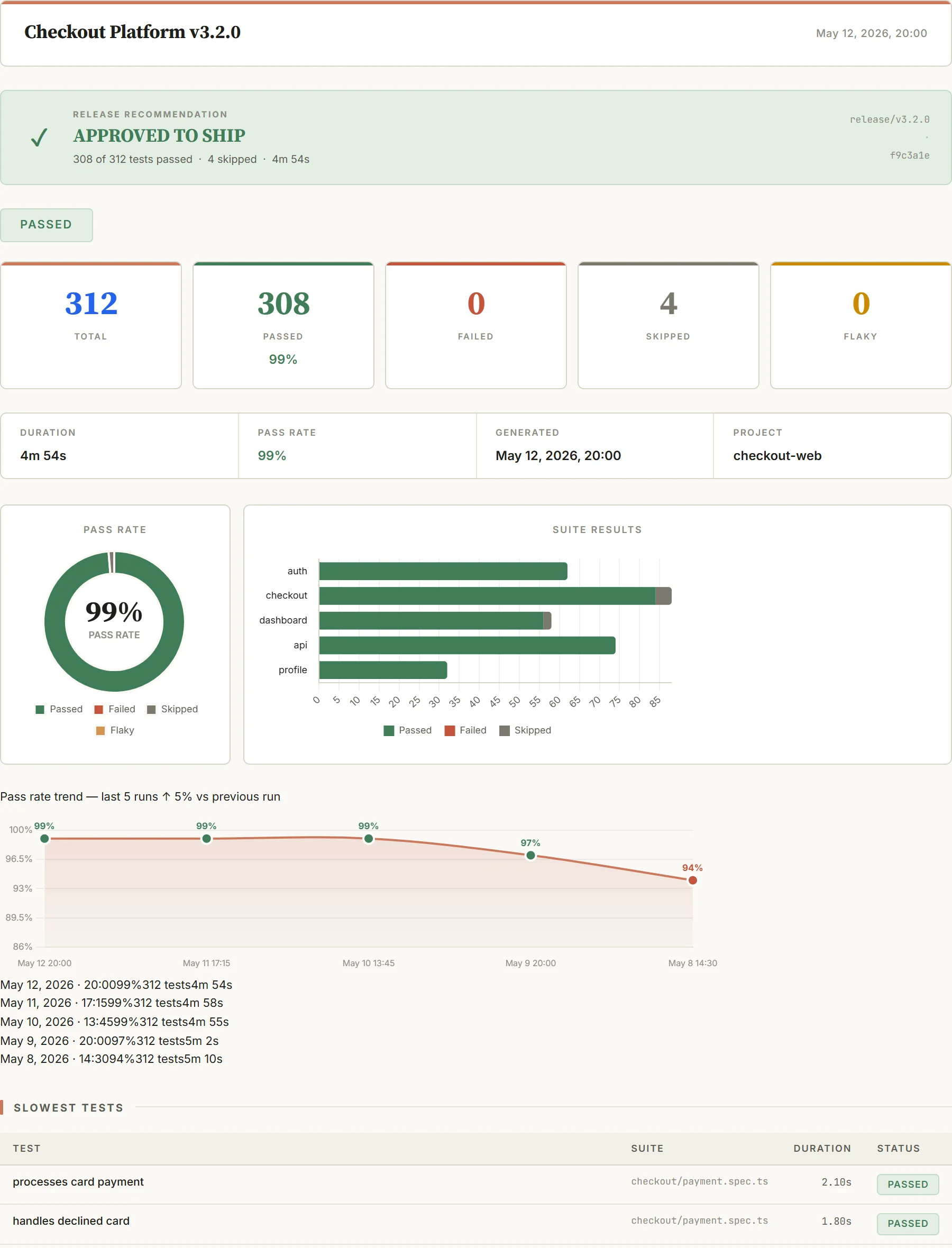The image size is (952, 1248).
Task: Select the 97% May 9 trend point
Action: tap(531, 856)
